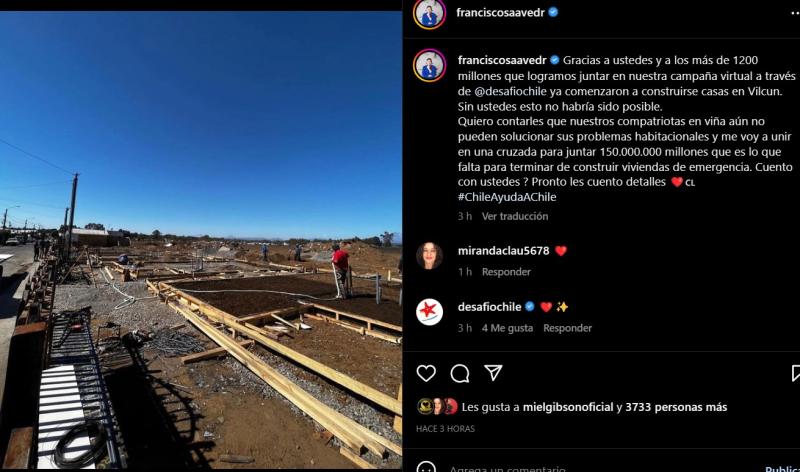This screenshot has width=800, height=472.
Task: Click the construction site photo
Action: click(x=201, y=240)
